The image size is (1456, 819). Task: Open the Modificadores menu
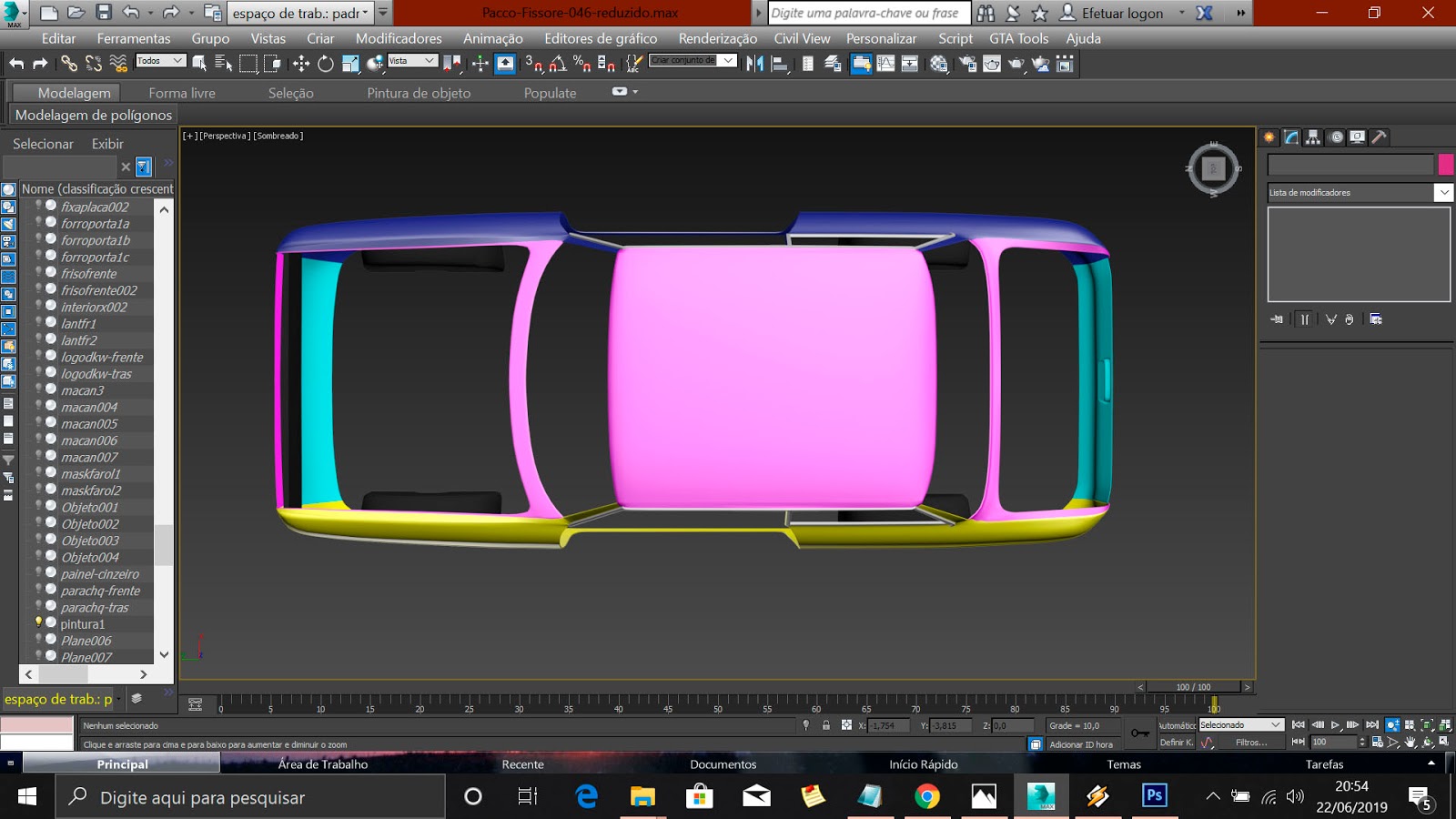point(399,38)
